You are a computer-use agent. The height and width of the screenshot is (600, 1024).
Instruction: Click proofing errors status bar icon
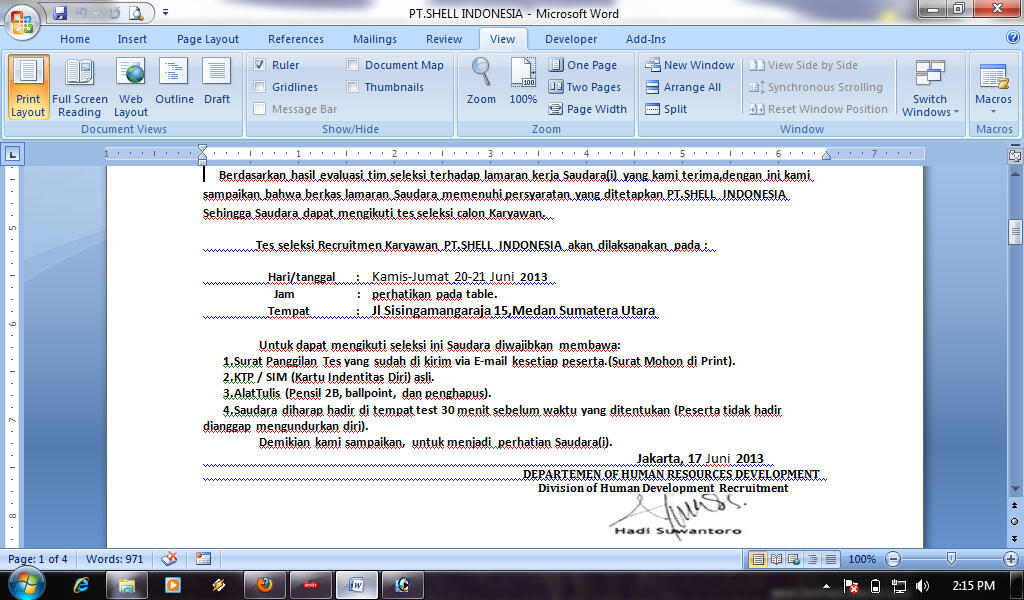[x=169, y=559]
